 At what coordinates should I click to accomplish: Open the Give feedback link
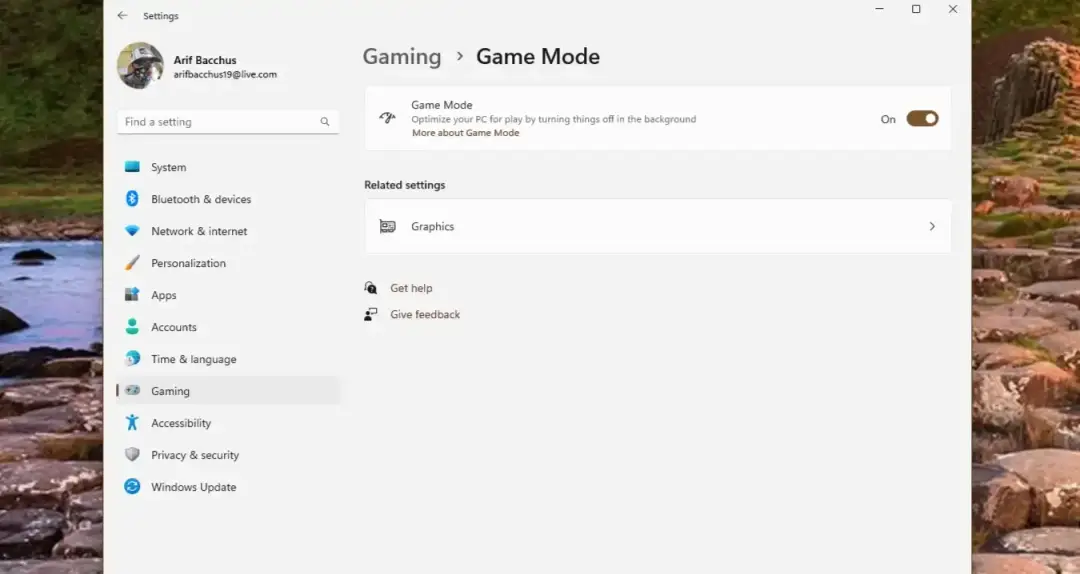tap(425, 314)
